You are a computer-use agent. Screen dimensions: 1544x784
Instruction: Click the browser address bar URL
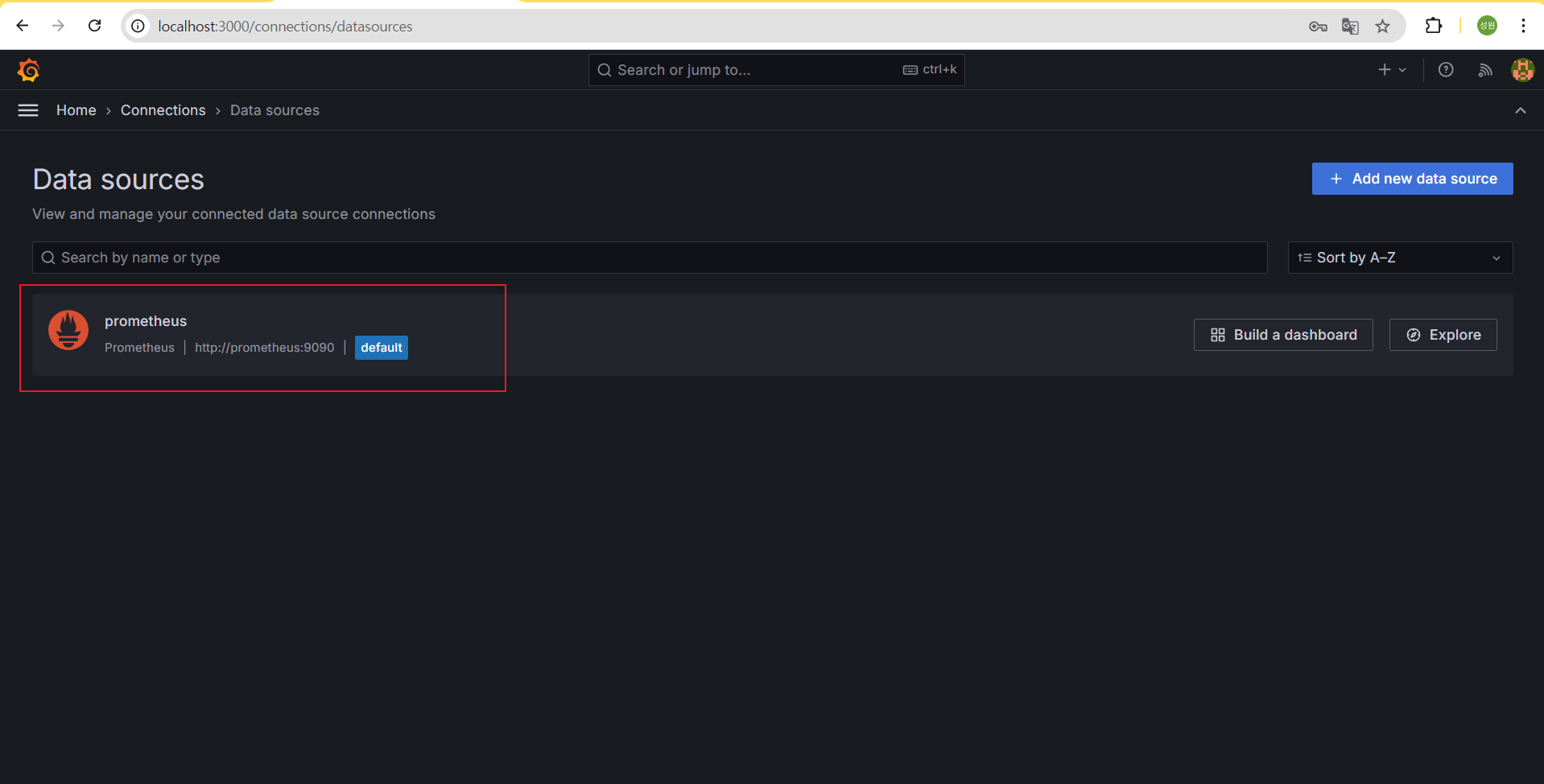click(x=285, y=27)
